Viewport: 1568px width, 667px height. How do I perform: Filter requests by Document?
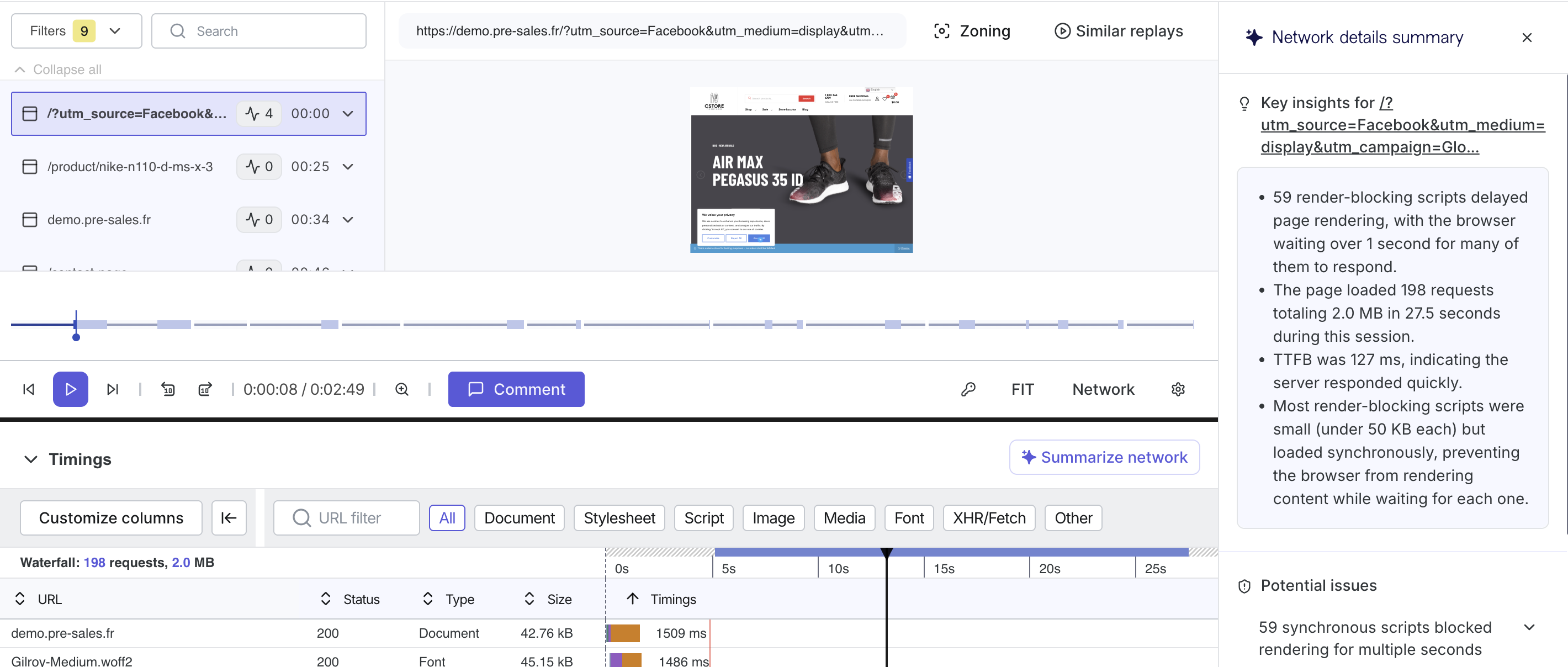pos(519,518)
